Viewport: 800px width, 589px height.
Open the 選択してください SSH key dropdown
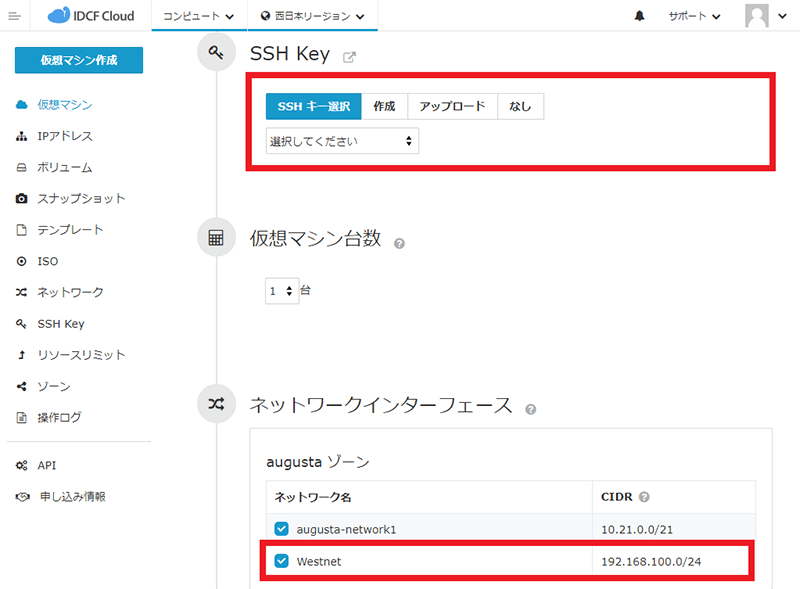(342, 141)
